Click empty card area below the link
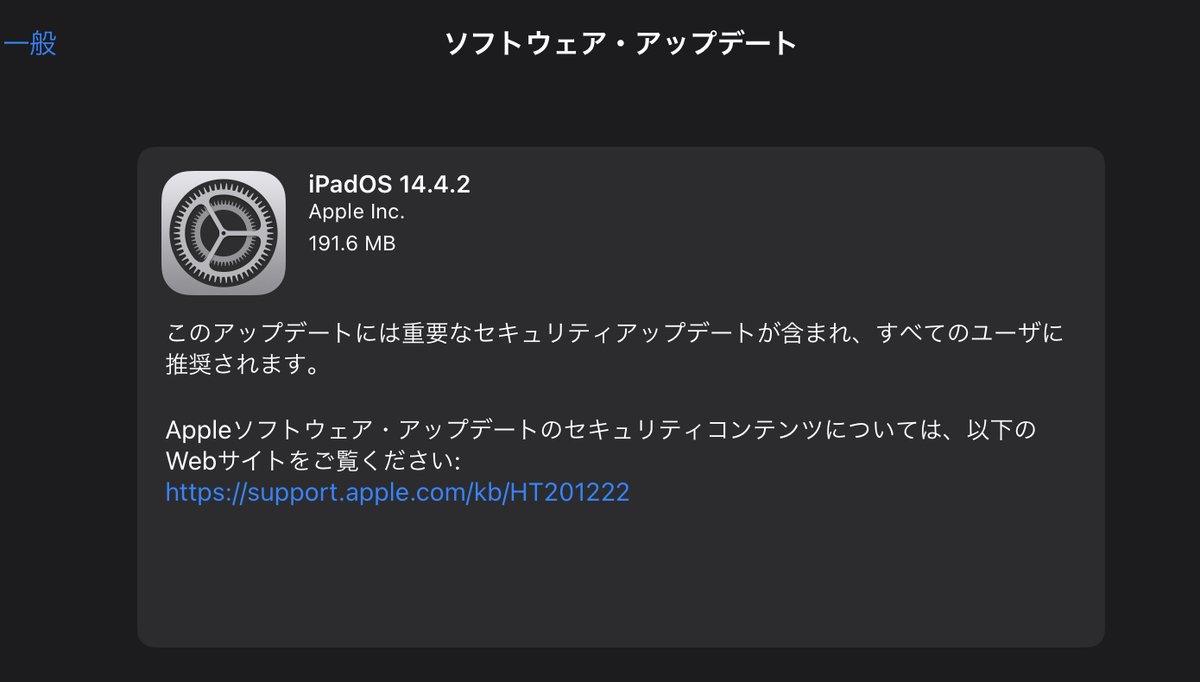This screenshot has width=1200, height=682. tap(620, 575)
